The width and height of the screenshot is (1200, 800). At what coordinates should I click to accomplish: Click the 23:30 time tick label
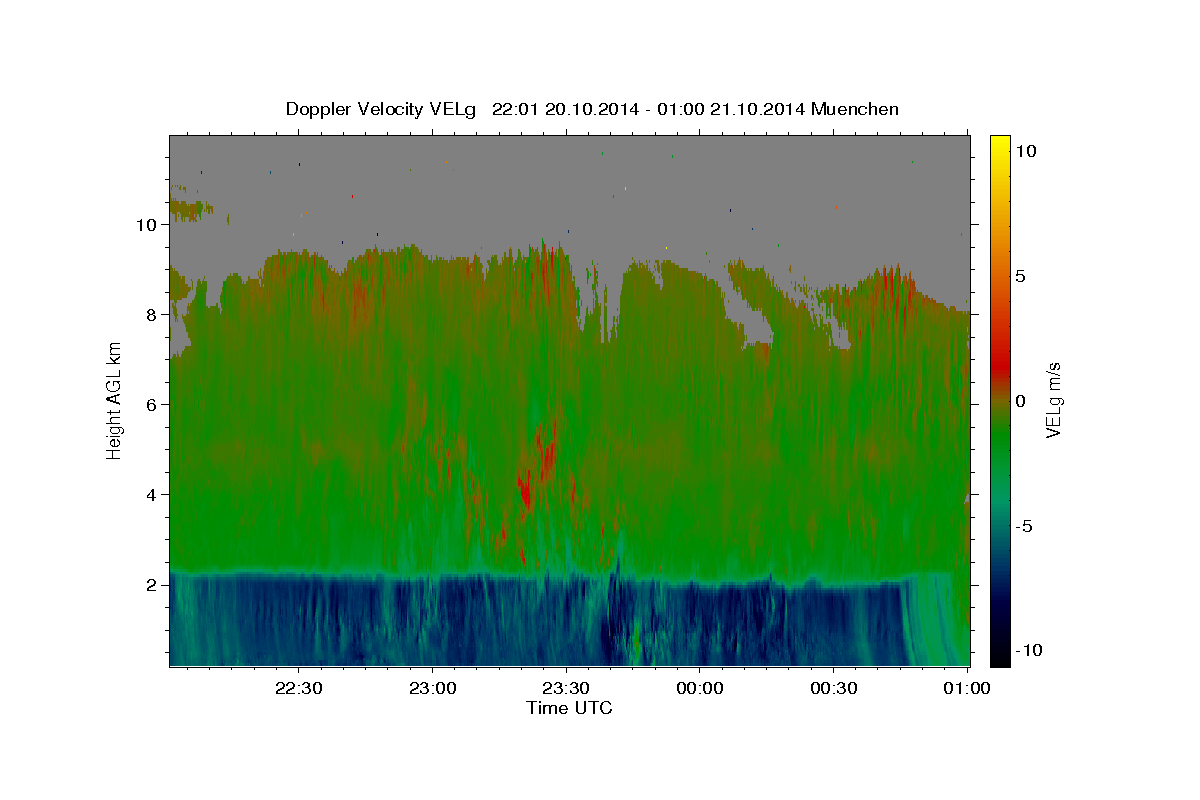pos(566,688)
